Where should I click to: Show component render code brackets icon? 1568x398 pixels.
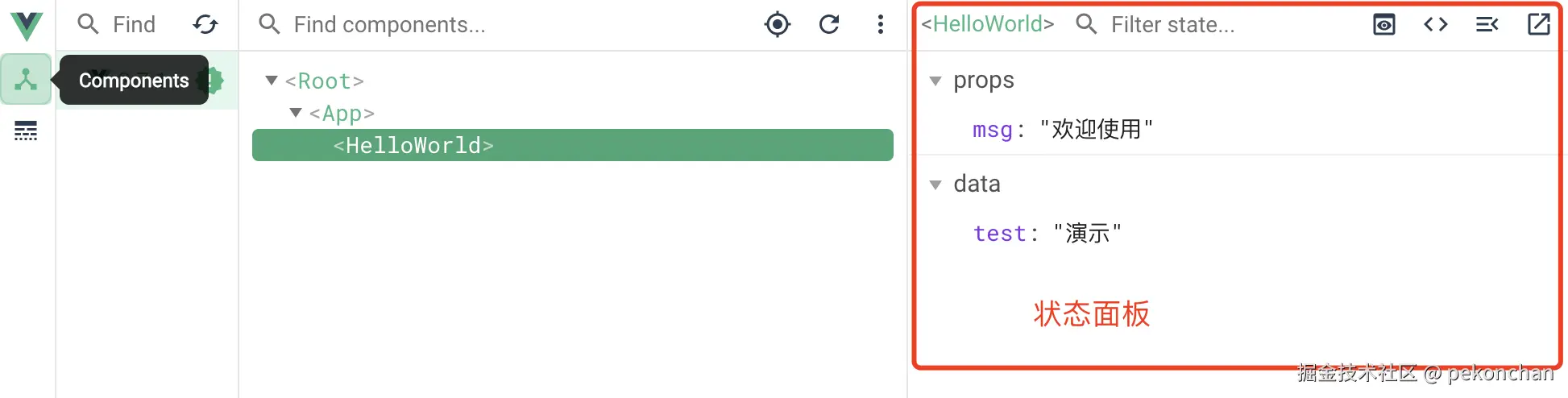pyautogui.click(x=1435, y=25)
